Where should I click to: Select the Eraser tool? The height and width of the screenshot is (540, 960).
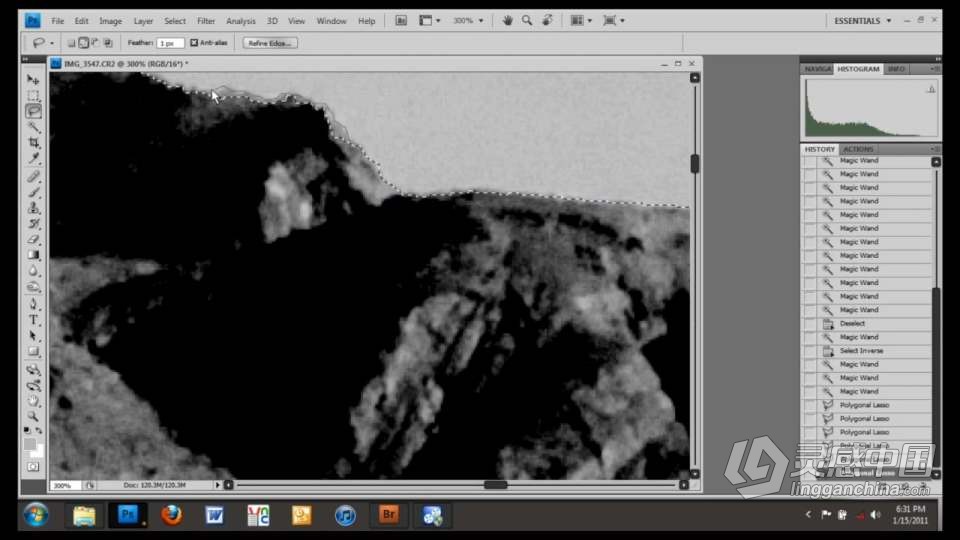click(x=33, y=239)
